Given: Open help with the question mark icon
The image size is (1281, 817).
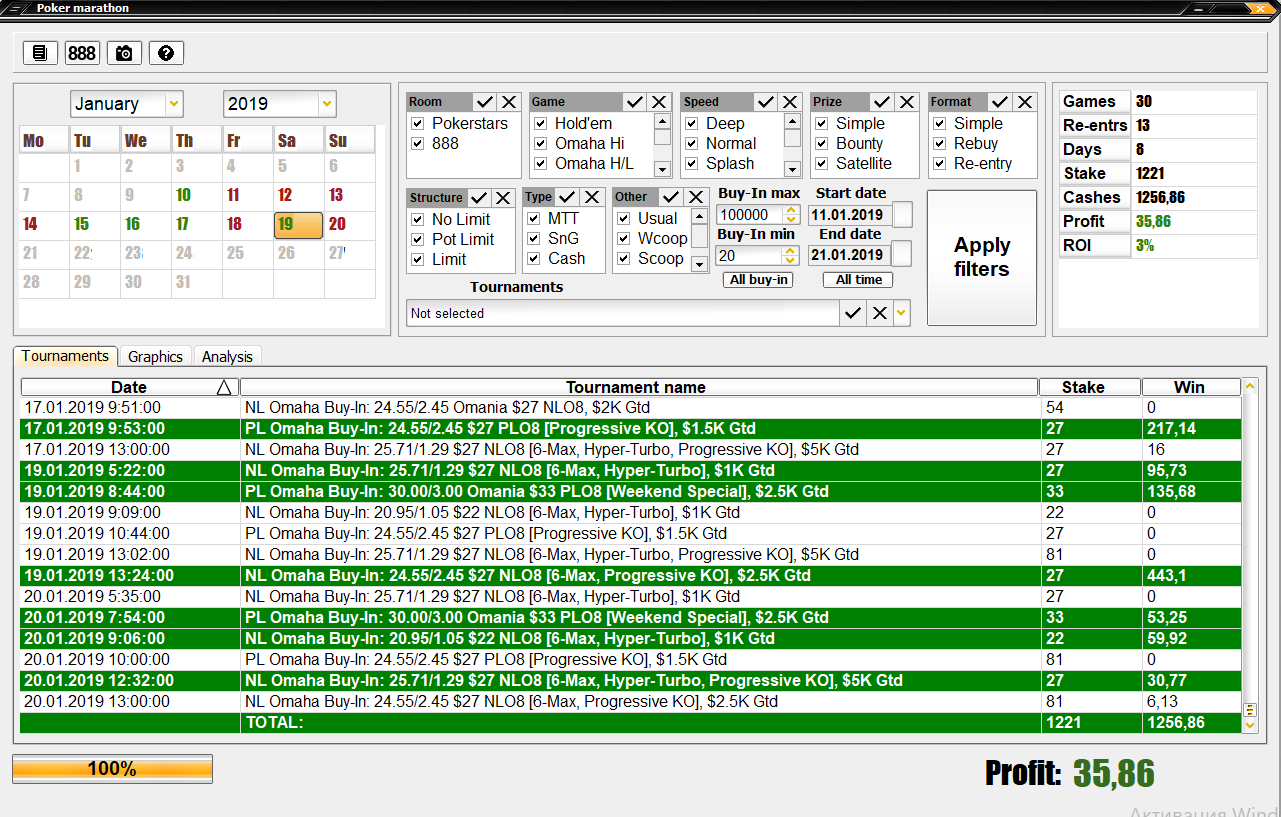Looking at the screenshot, I should [166, 53].
